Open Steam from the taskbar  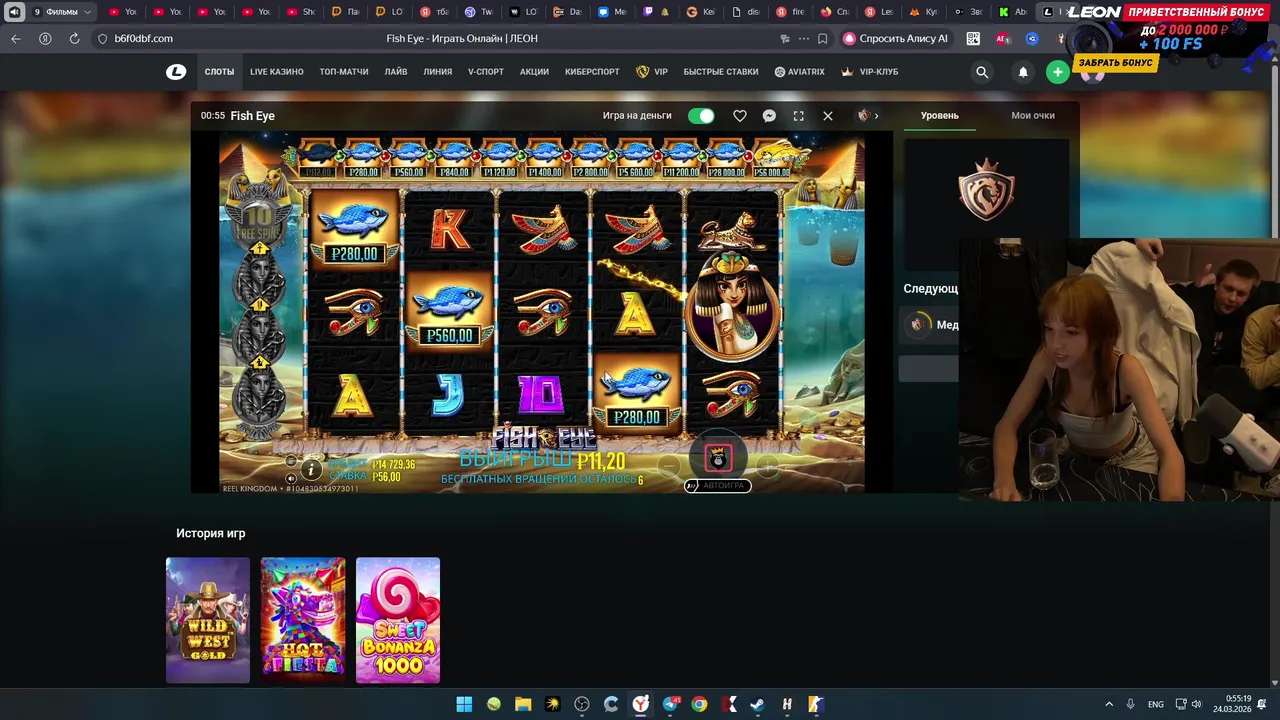[758, 704]
